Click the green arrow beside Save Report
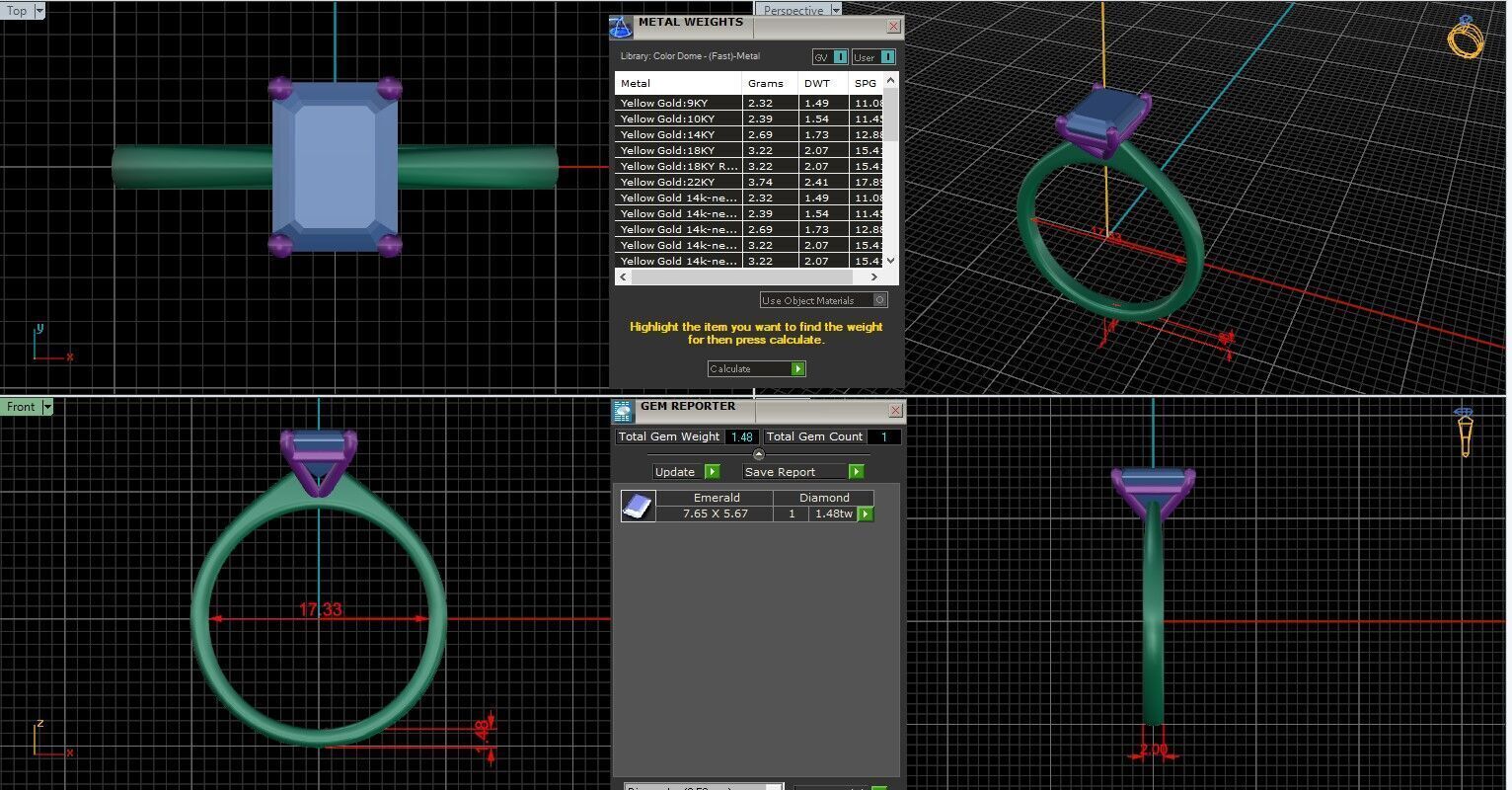Viewport: 1512px width, 790px height. coord(857,472)
